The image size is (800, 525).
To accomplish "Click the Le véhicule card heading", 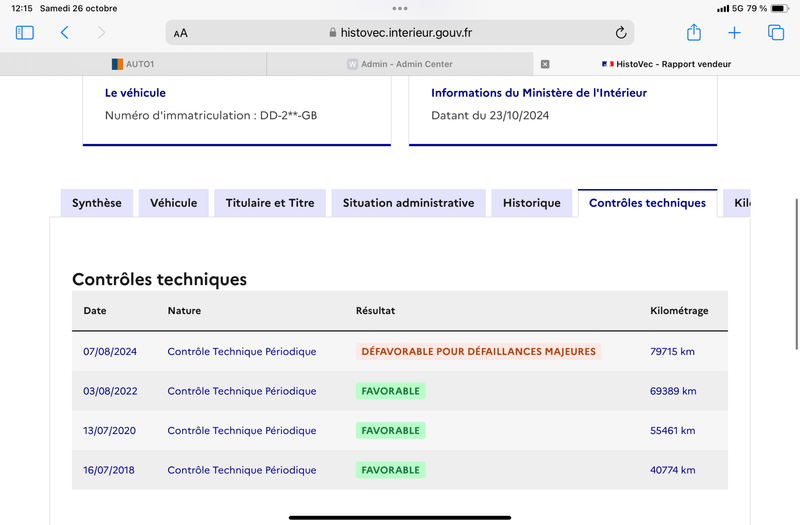I will pos(135,93).
